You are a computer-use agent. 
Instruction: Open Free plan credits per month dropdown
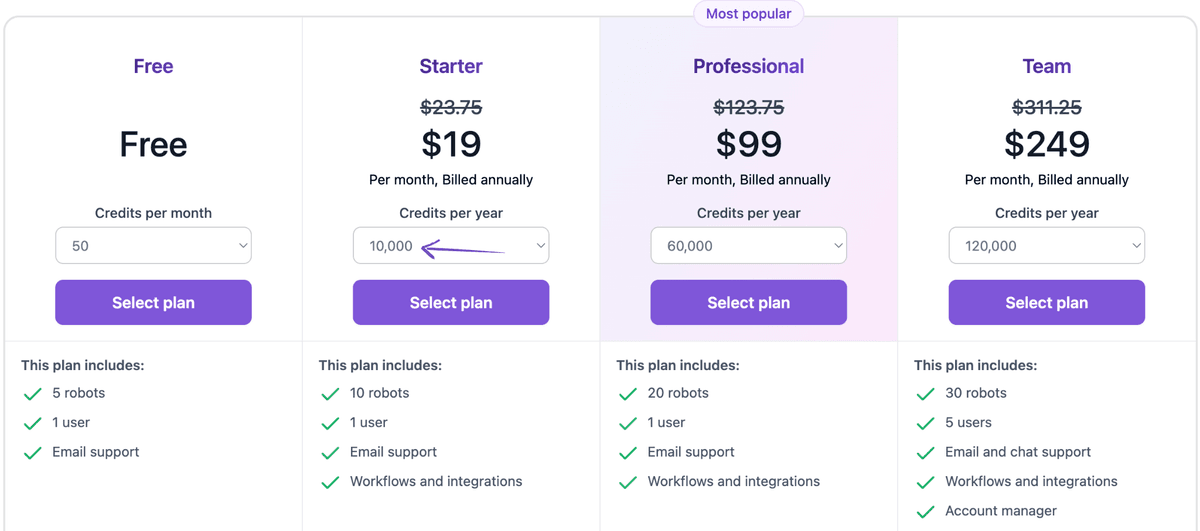pos(153,246)
